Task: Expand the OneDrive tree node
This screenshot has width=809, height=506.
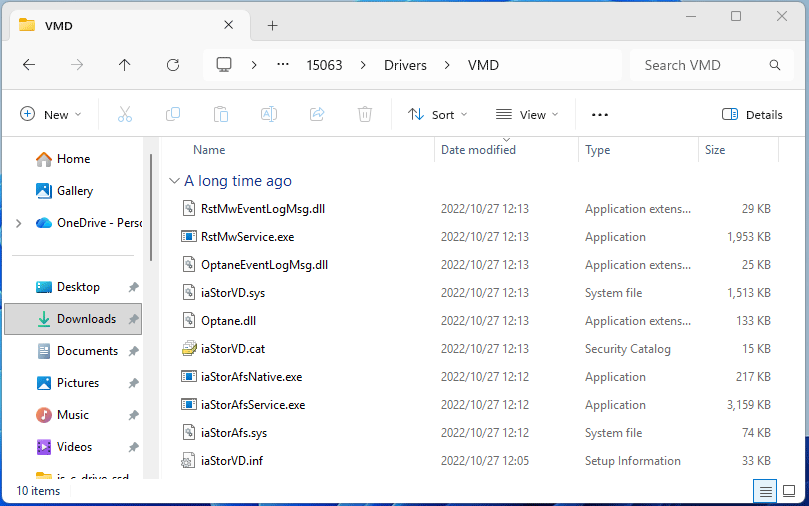Action: point(19,223)
